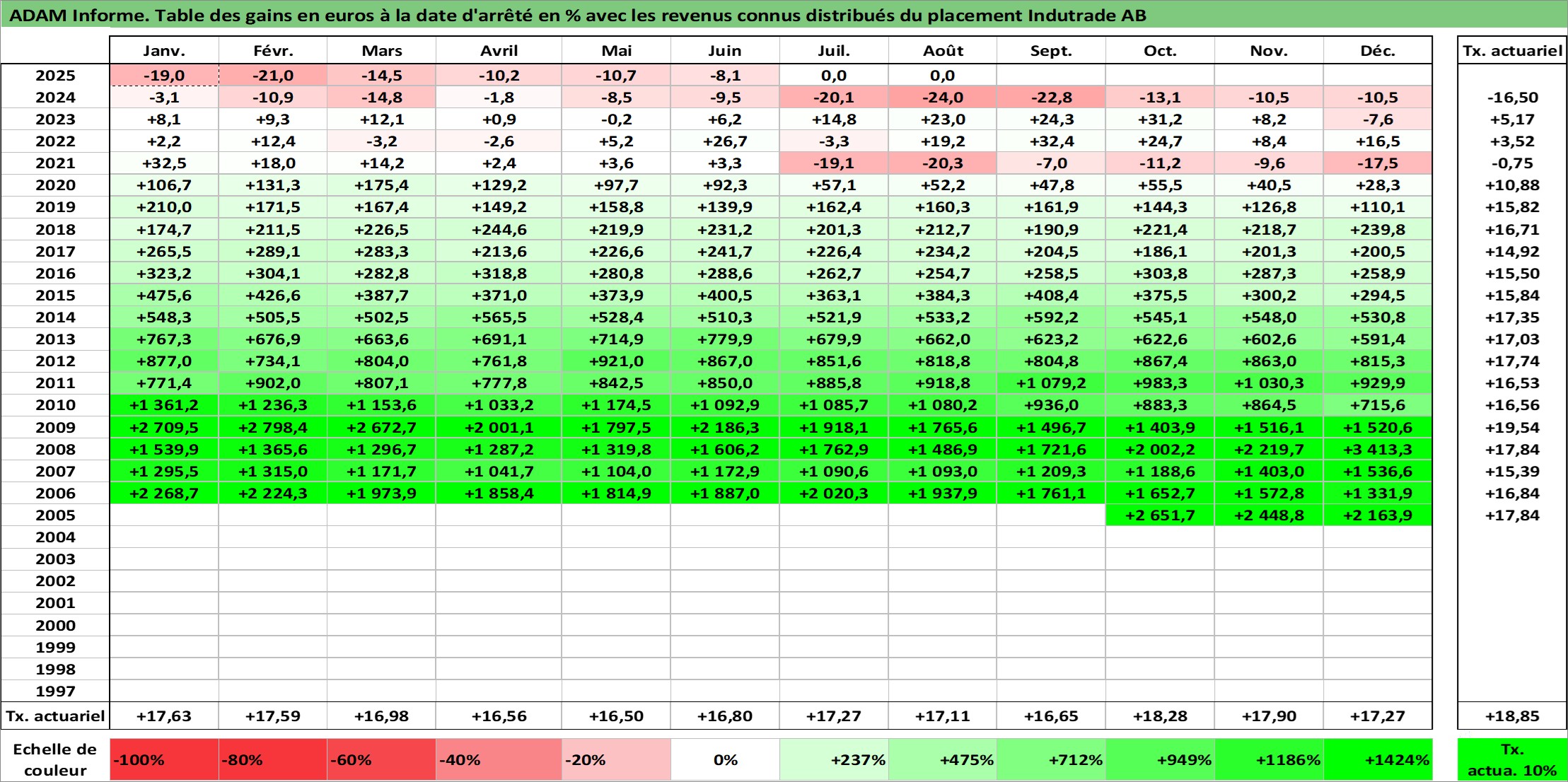This screenshot has width=1568, height=782.
Task: Select the Févr. column header
Action: [273, 51]
